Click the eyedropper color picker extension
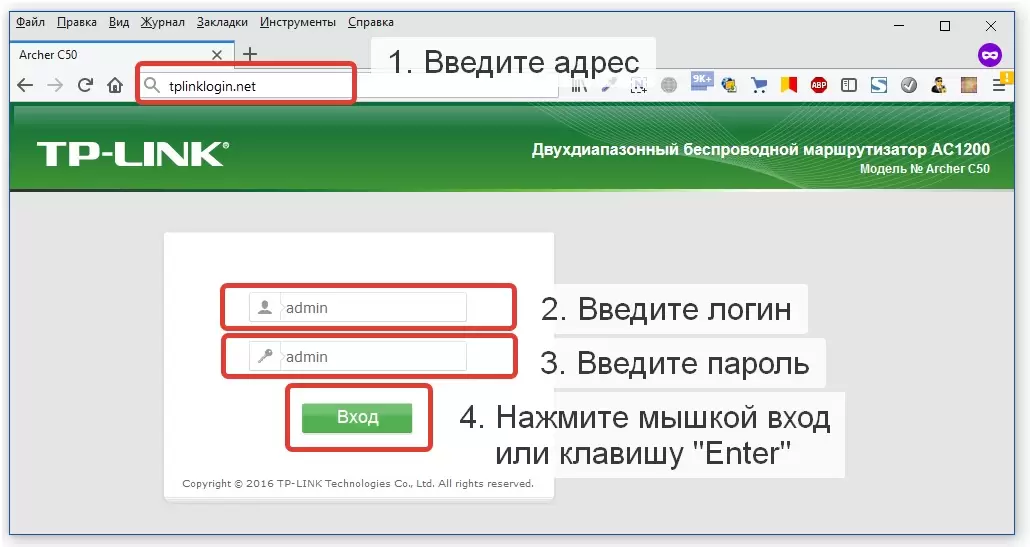The width and height of the screenshot is (1030, 547). [609, 85]
